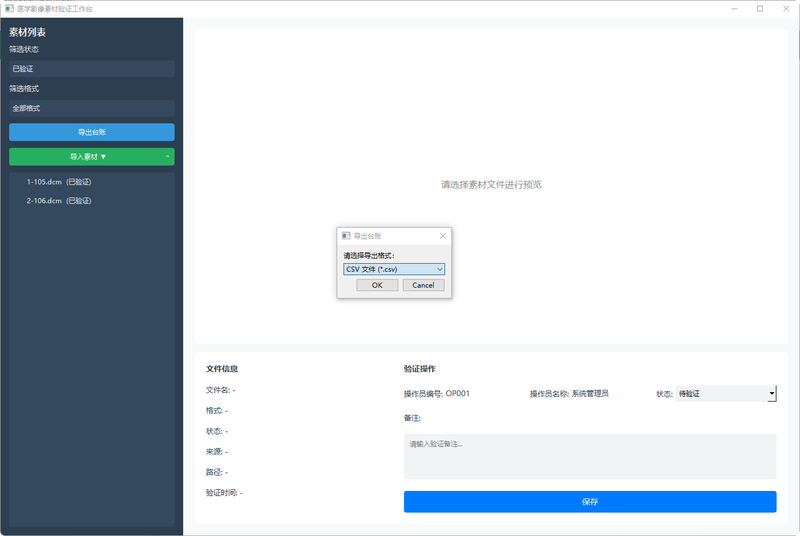Click the 路径: - field label
The height and width of the screenshot is (536, 800).
pyautogui.click(x=217, y=472)
